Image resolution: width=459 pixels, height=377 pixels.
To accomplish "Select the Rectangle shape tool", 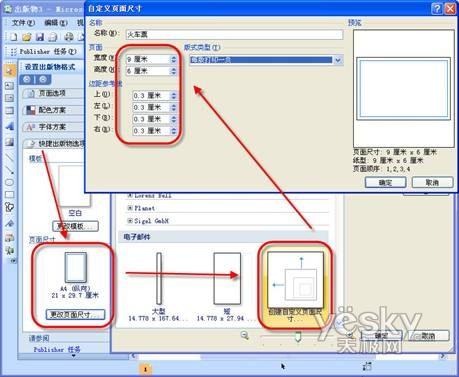I will pos(9,195).
